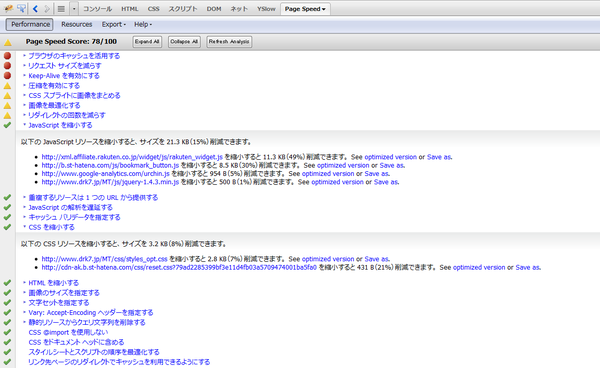Click the yellow triangle icon for リダイレクトの回数を減らす

point(7,115)
